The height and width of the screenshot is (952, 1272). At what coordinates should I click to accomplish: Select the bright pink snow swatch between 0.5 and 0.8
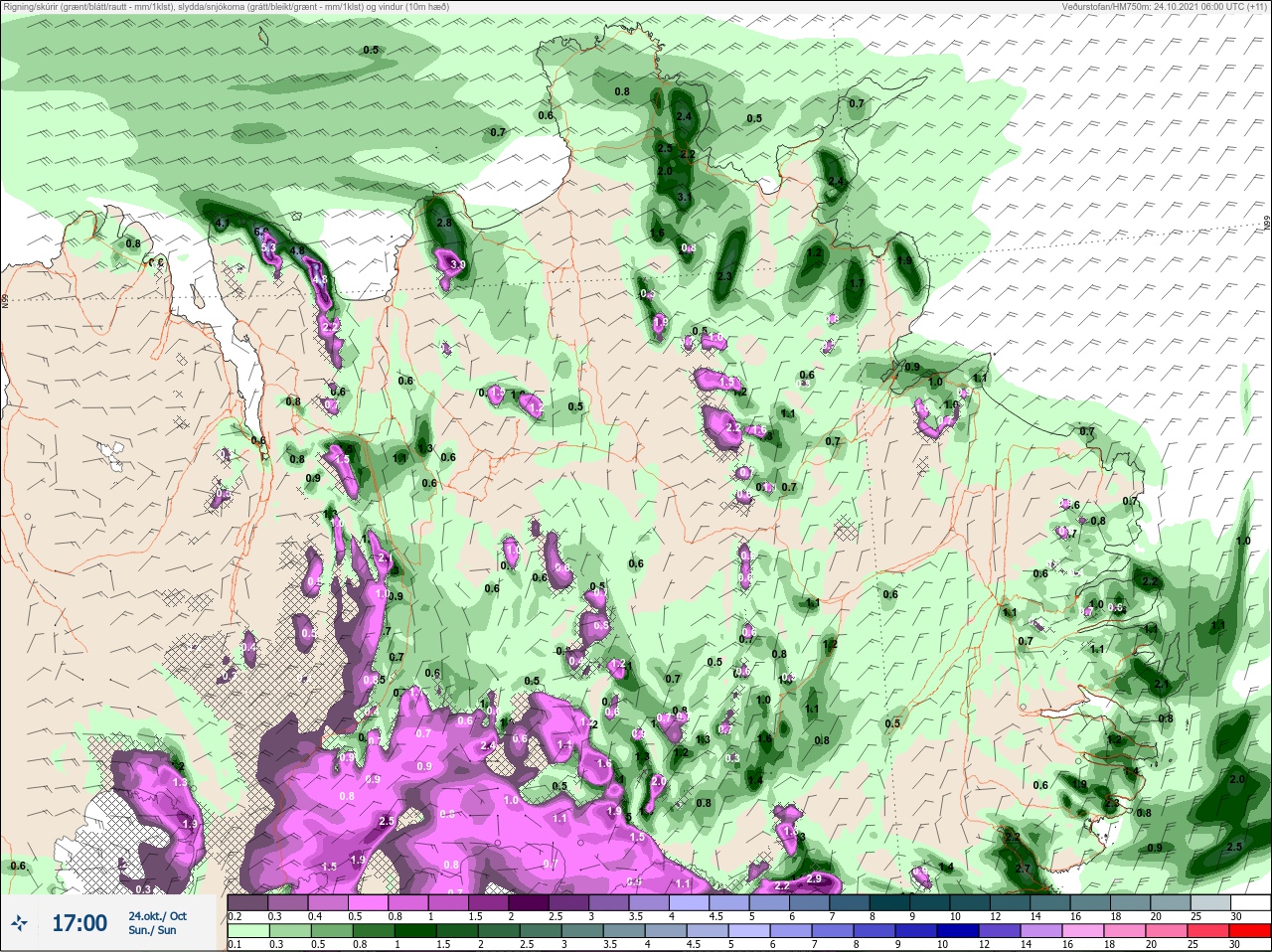click(368, 902)
